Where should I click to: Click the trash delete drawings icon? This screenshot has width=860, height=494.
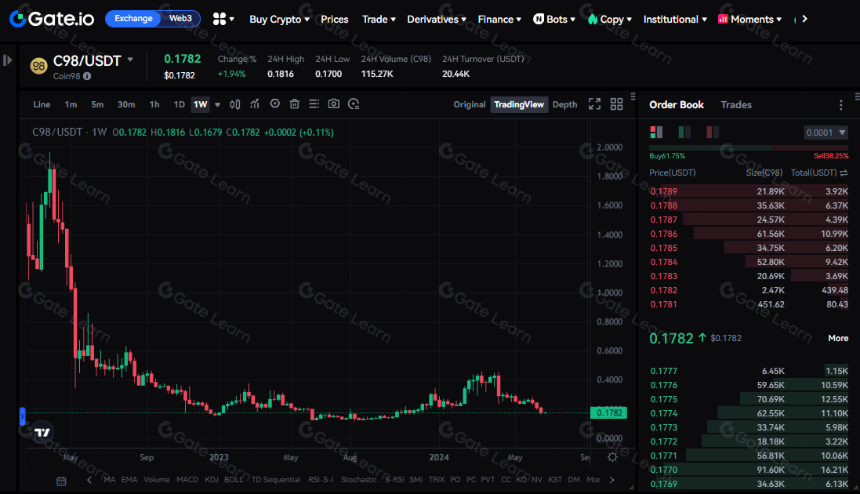coord(295,104)
